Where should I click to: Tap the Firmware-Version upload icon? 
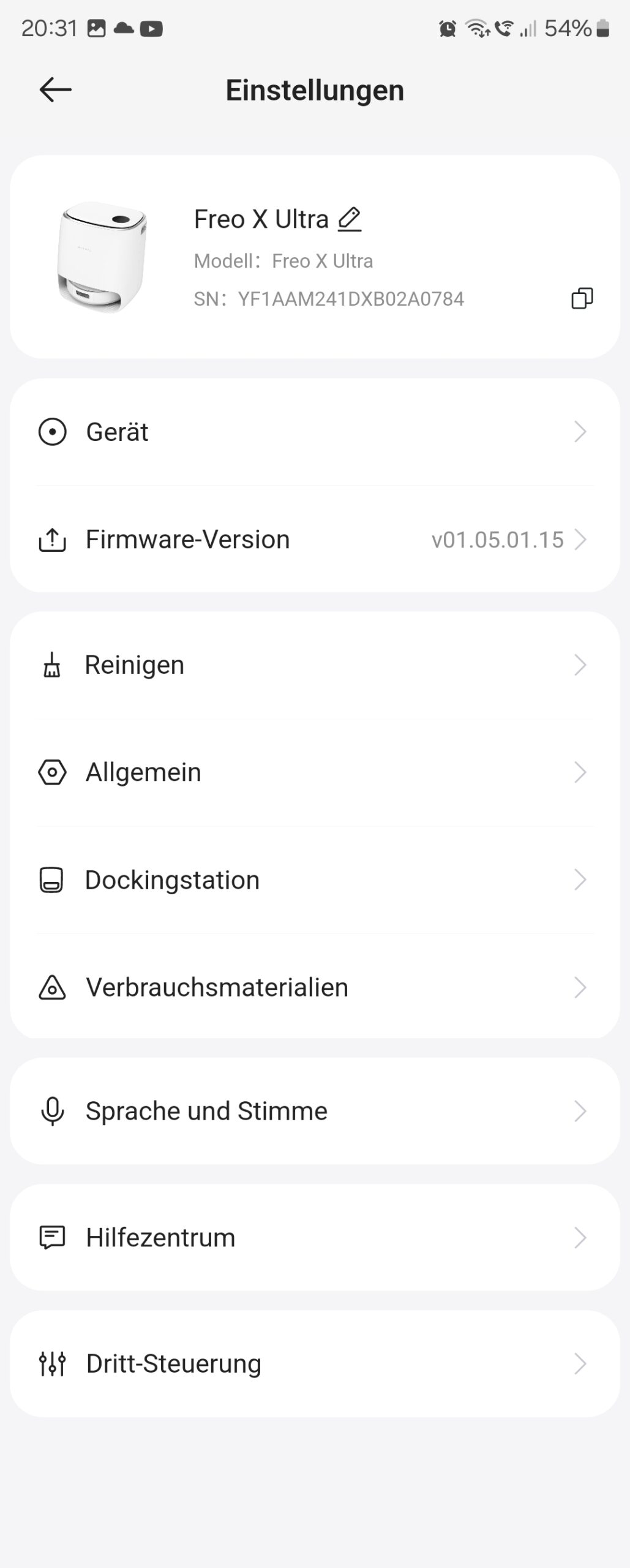(x=52, y=540)
